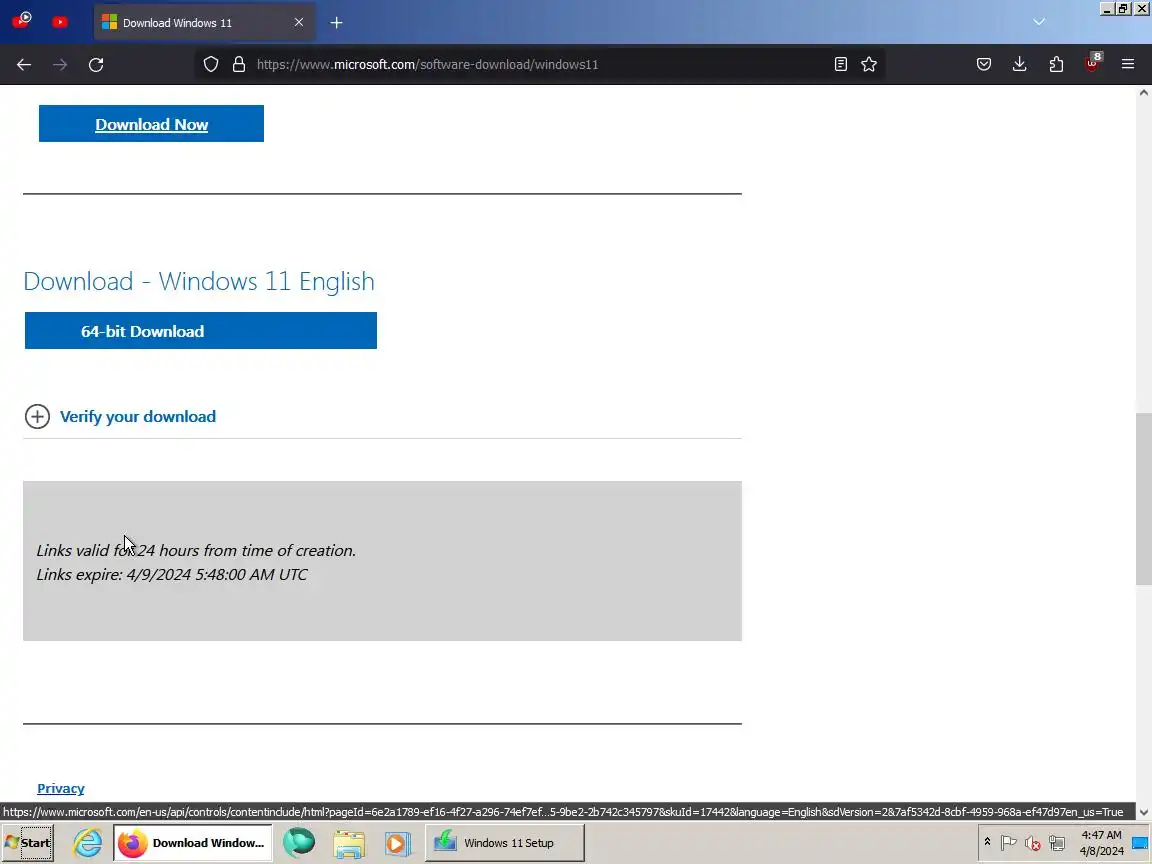
Task: Click the site security padlock icon
Action: [x=239, y=65]
